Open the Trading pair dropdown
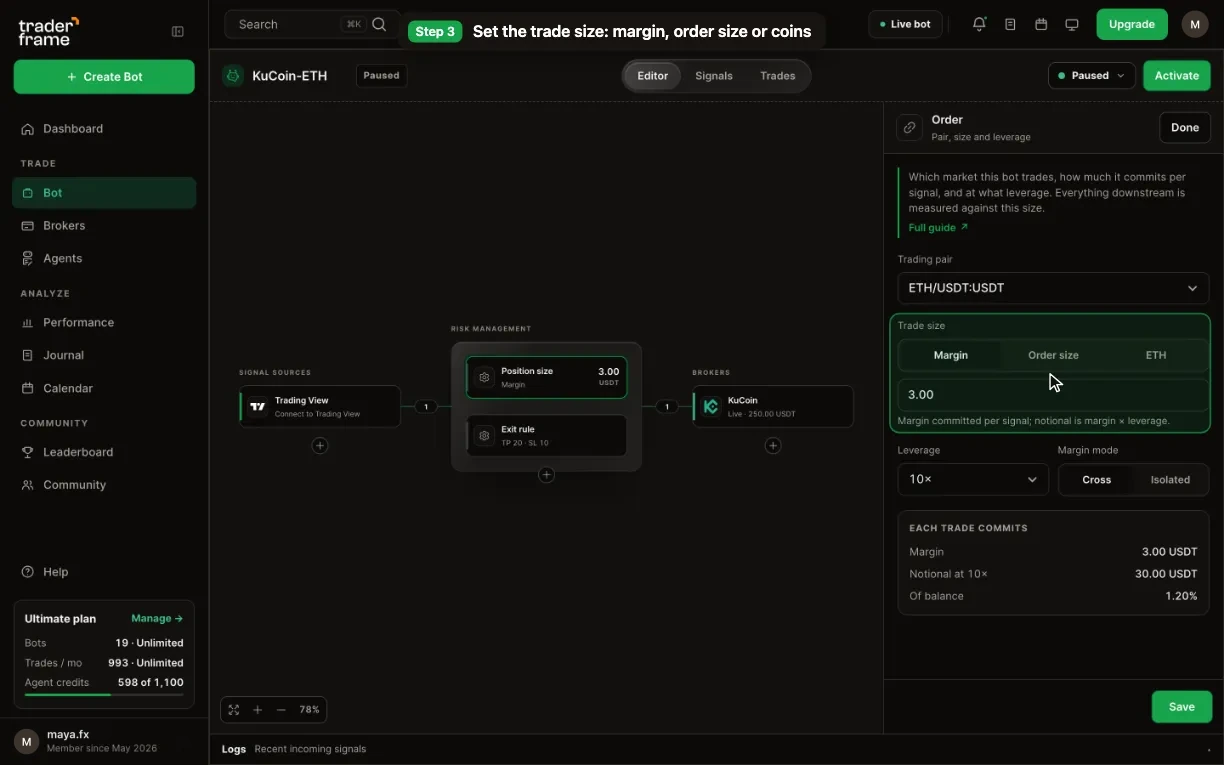 click(x=1053, y=288)
